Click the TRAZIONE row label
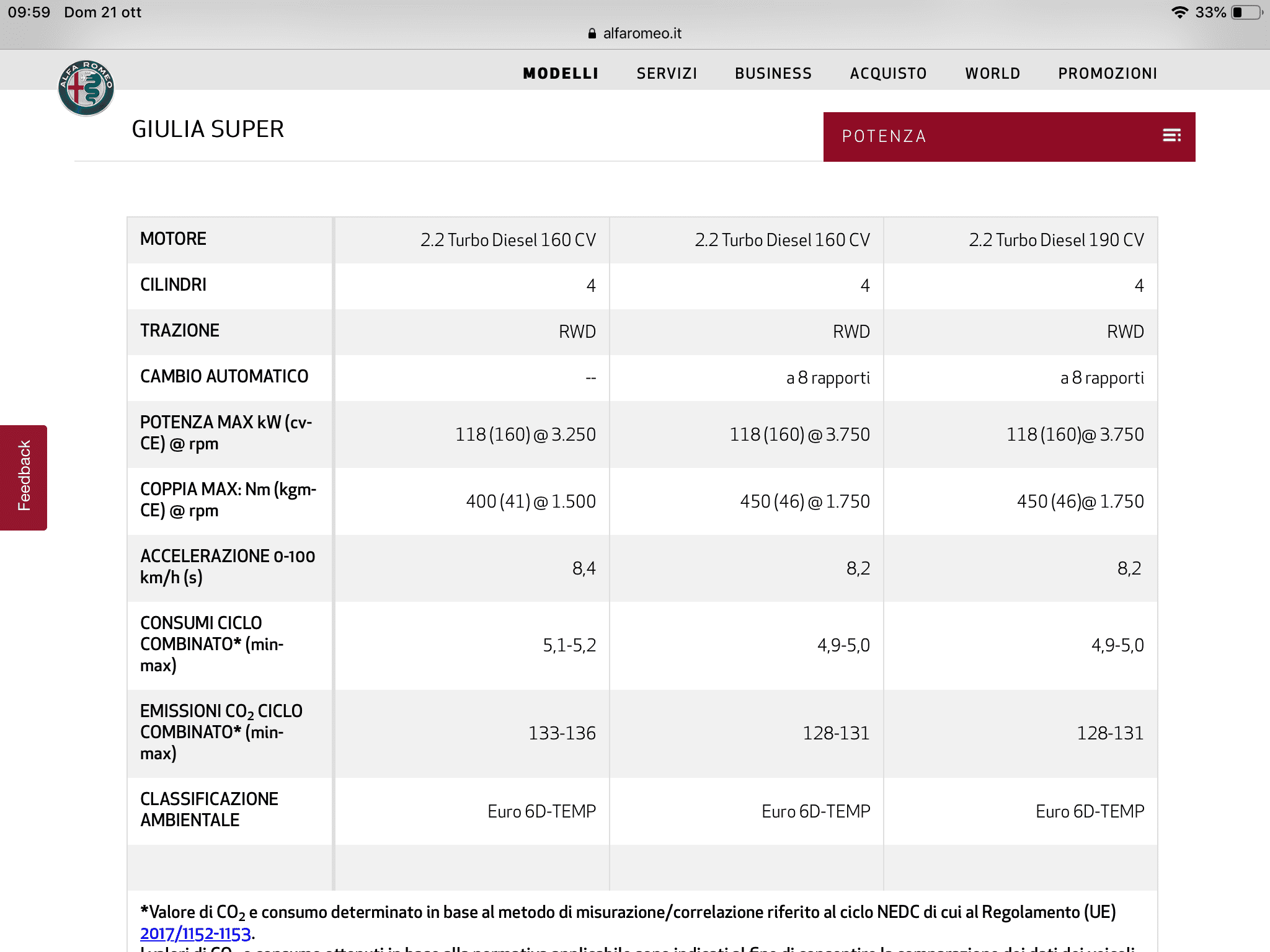 [180, 331]
